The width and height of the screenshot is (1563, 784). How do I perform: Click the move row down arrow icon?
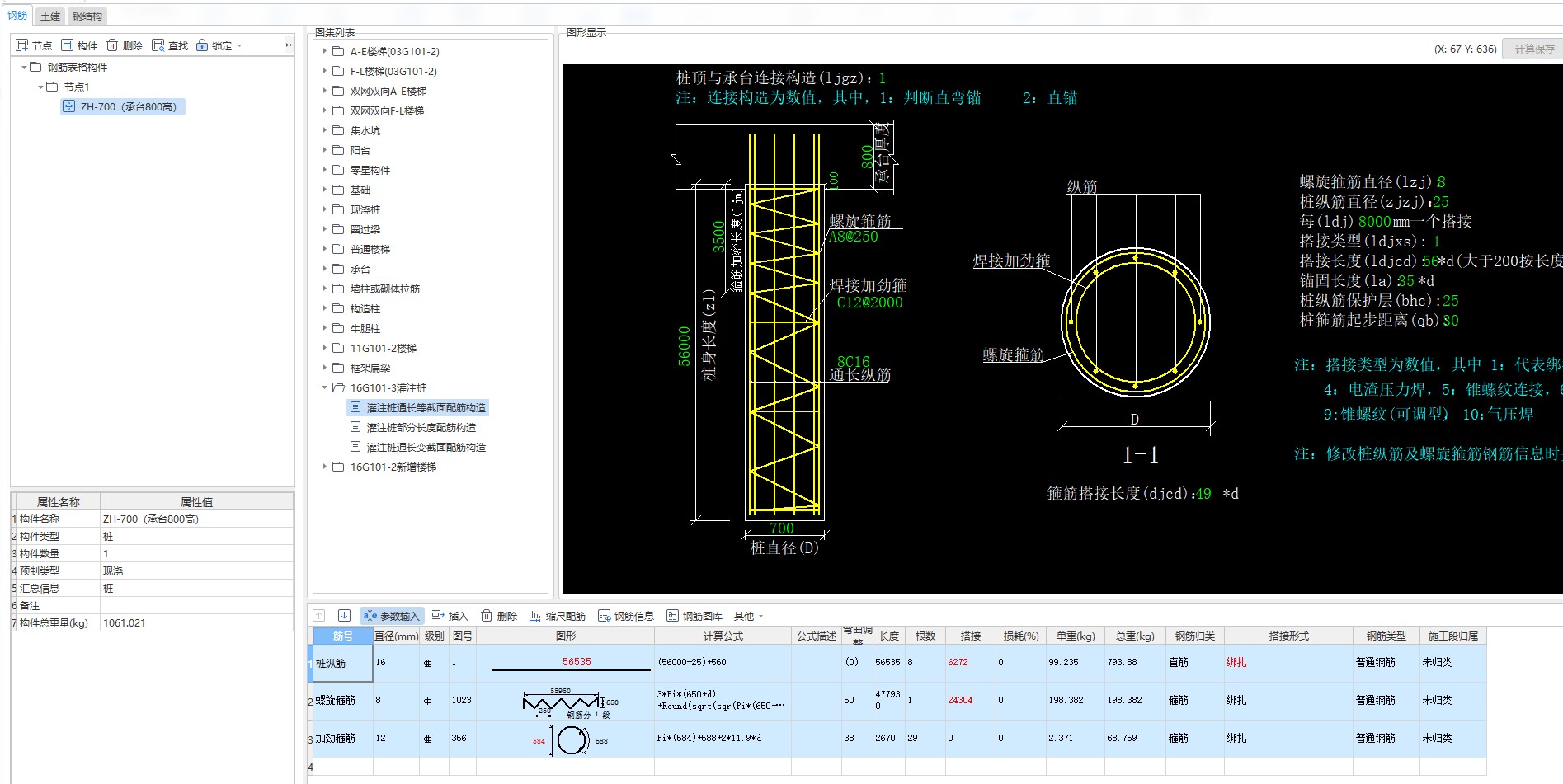click(x=345, y=615)
